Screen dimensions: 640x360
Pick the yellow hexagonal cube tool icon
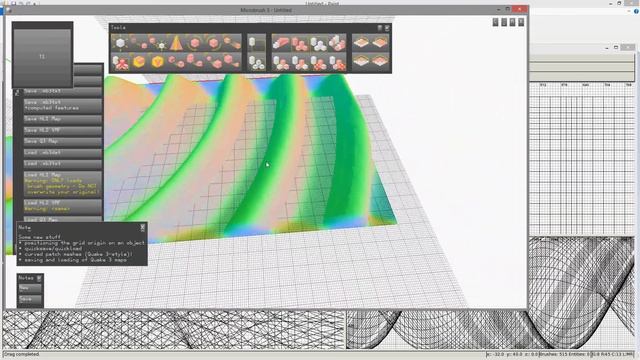pos(158,62)
